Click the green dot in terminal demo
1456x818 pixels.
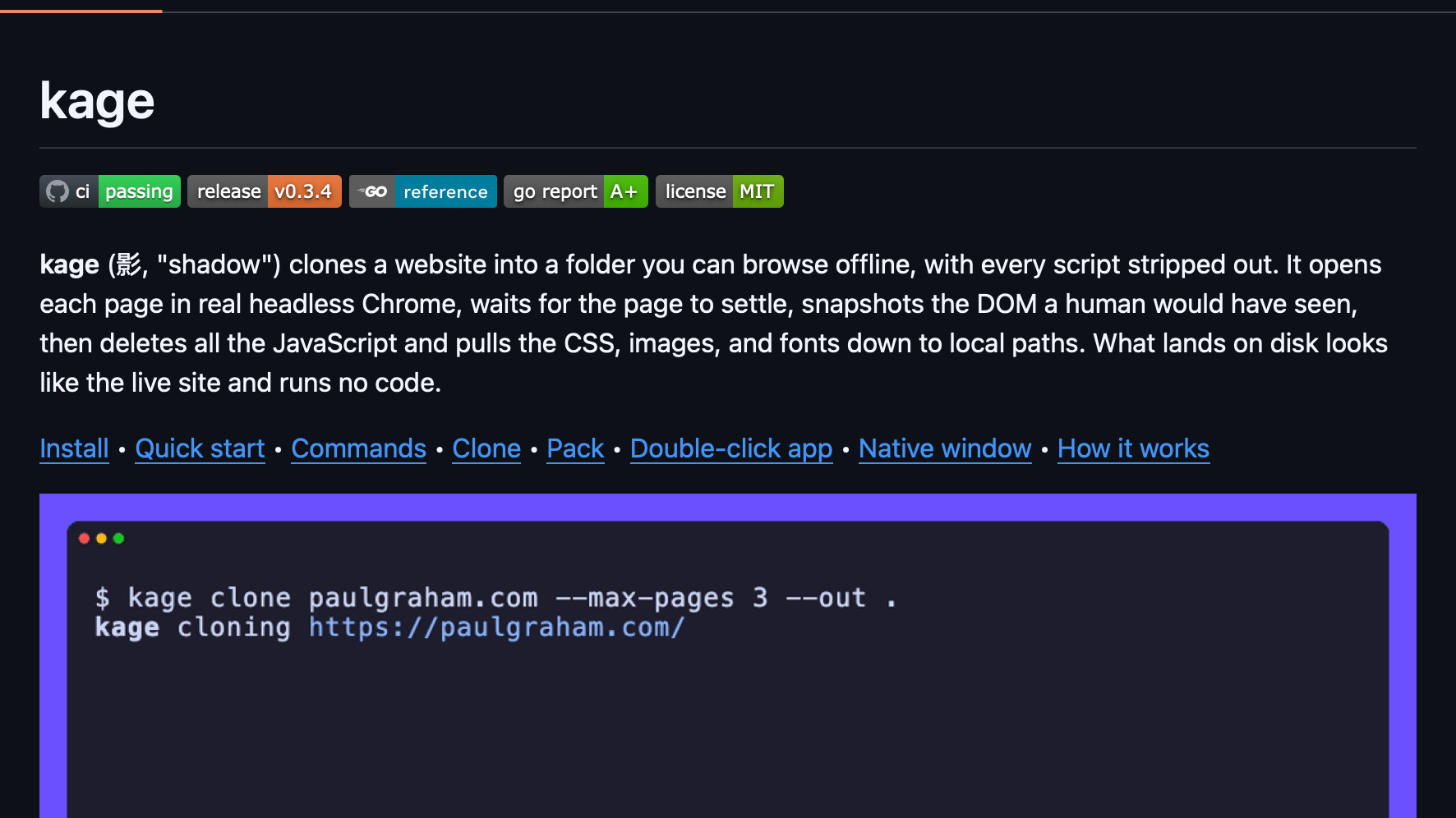118,539
